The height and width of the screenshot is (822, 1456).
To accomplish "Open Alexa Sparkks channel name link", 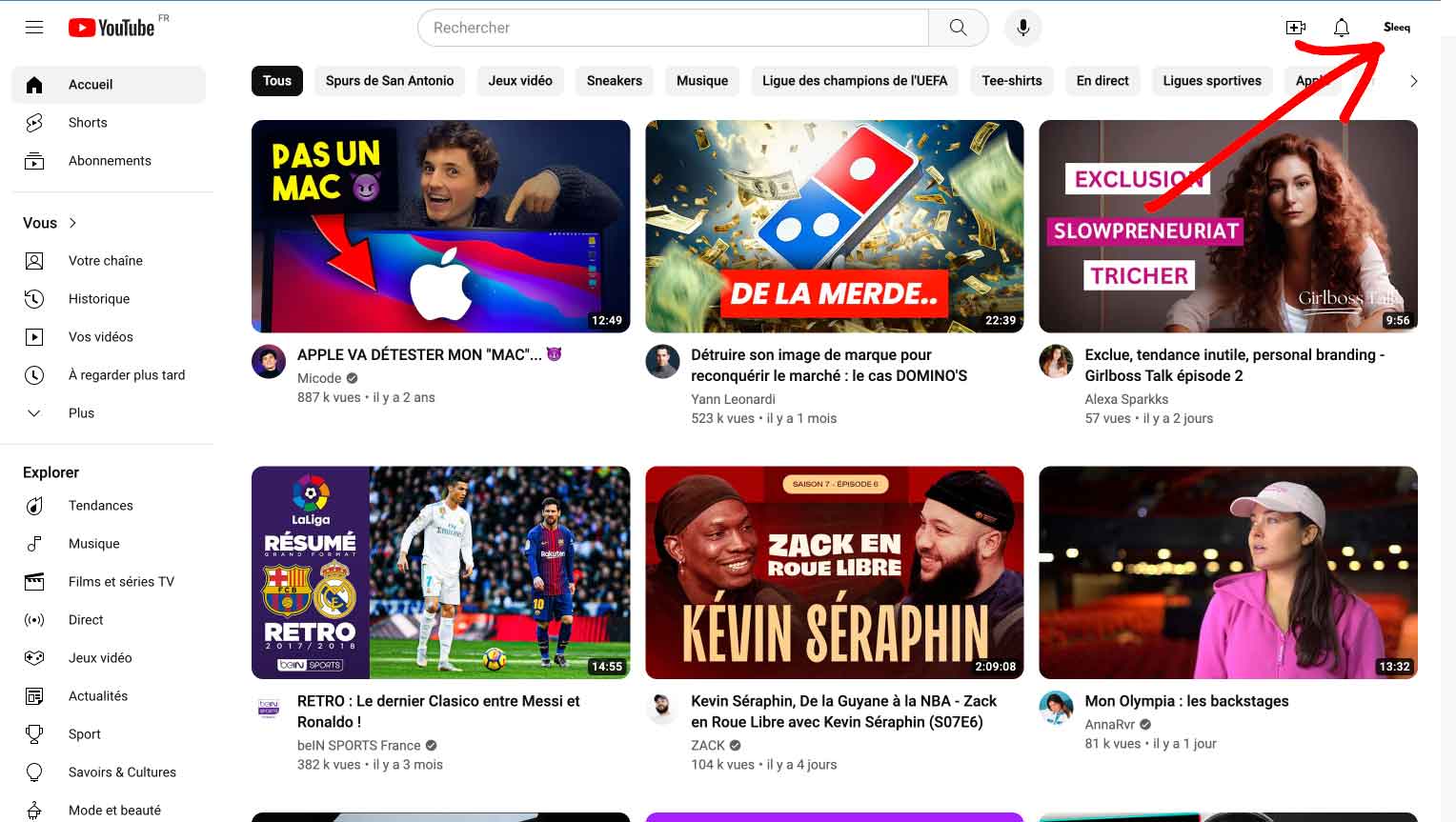I will 1126,399.
